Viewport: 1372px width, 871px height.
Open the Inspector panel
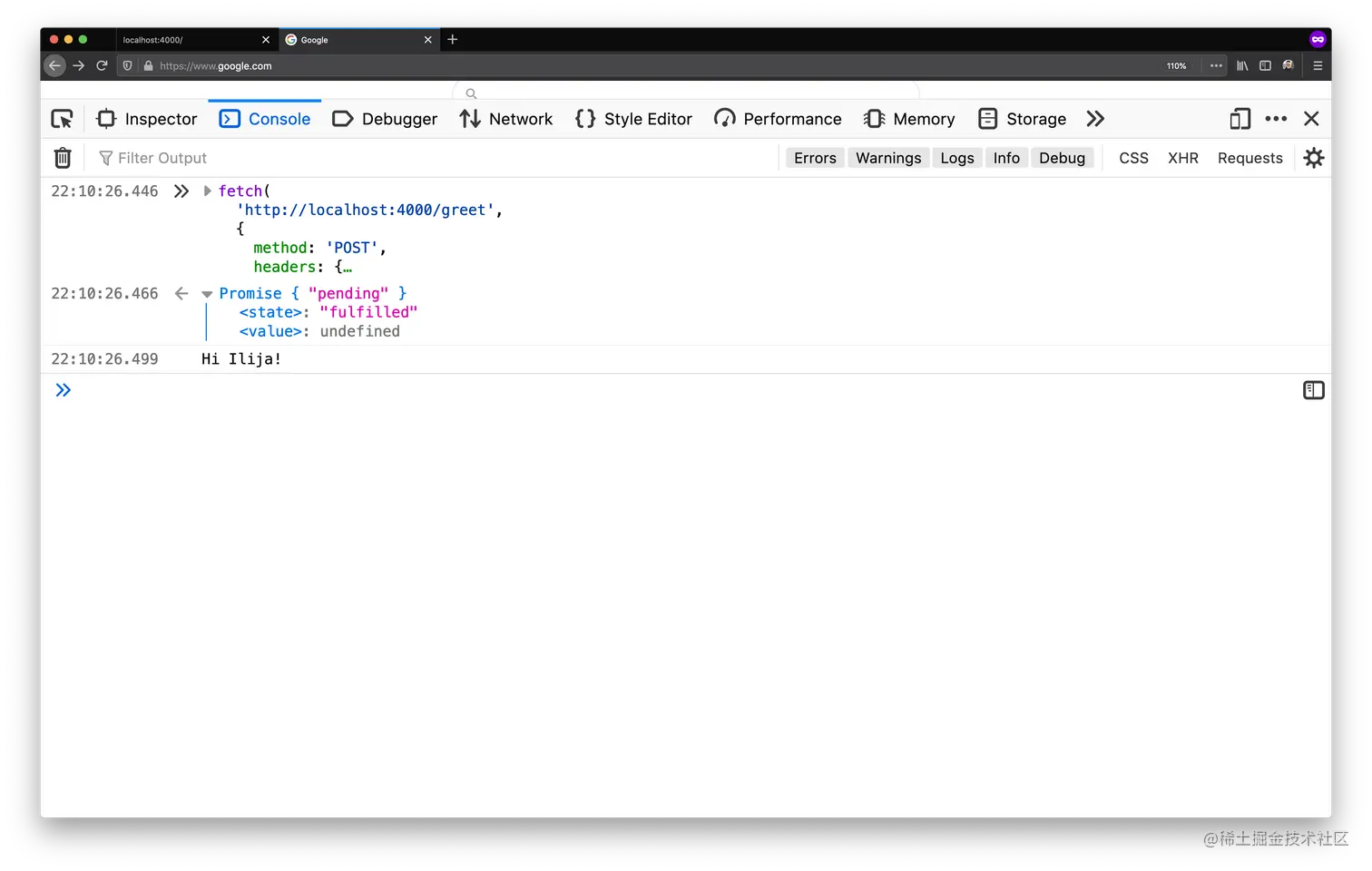pos(147,119)
